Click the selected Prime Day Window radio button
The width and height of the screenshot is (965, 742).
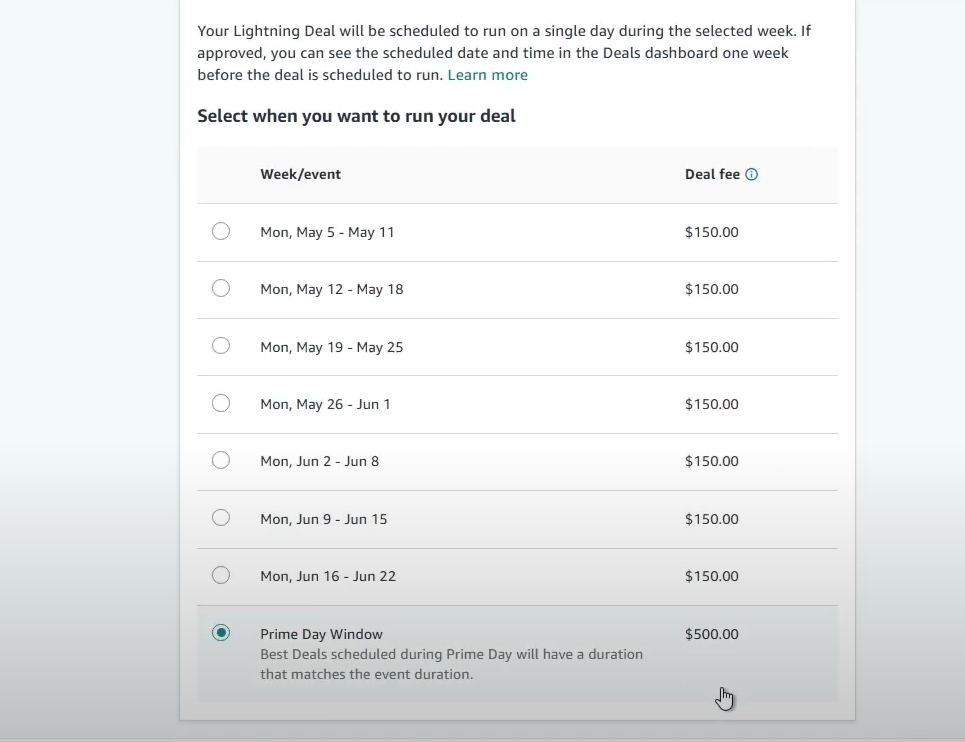pyautogui.click(x=221, y=632)
